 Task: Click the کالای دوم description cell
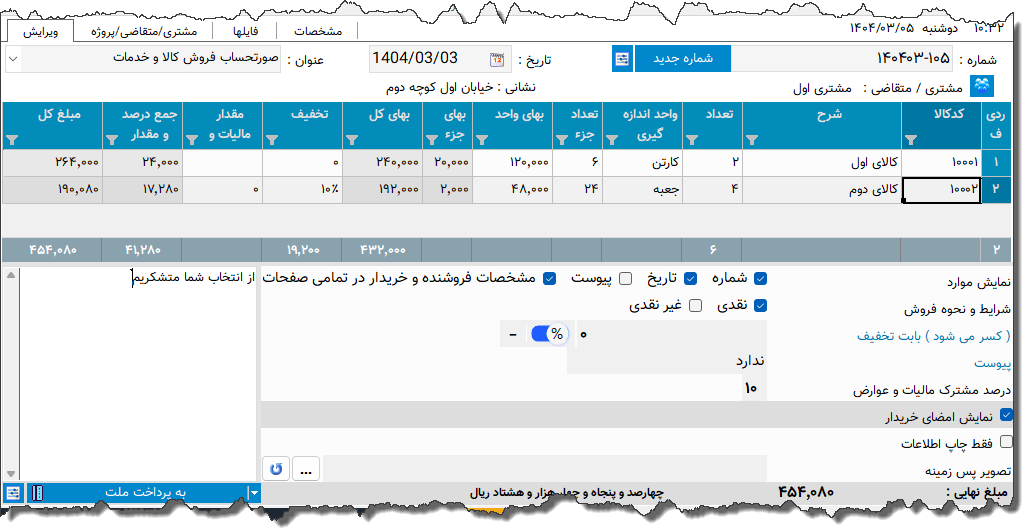click(x=822, y=190)
